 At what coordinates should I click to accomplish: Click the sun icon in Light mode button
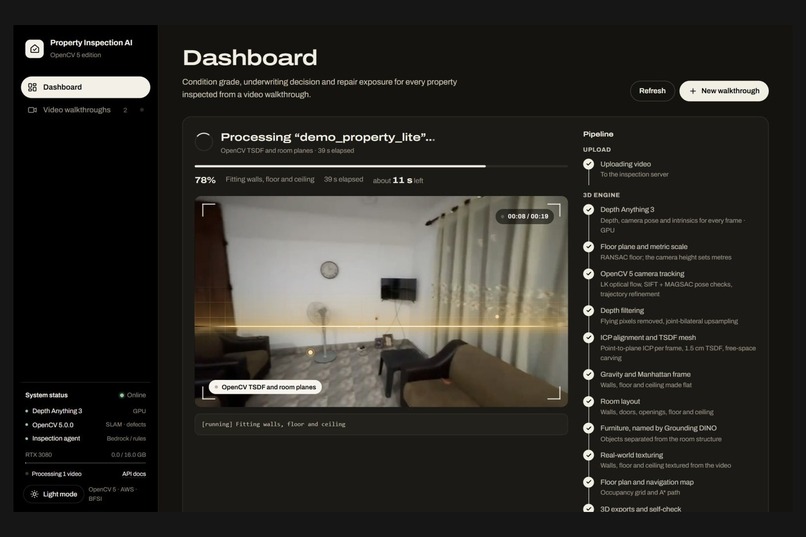34,494
